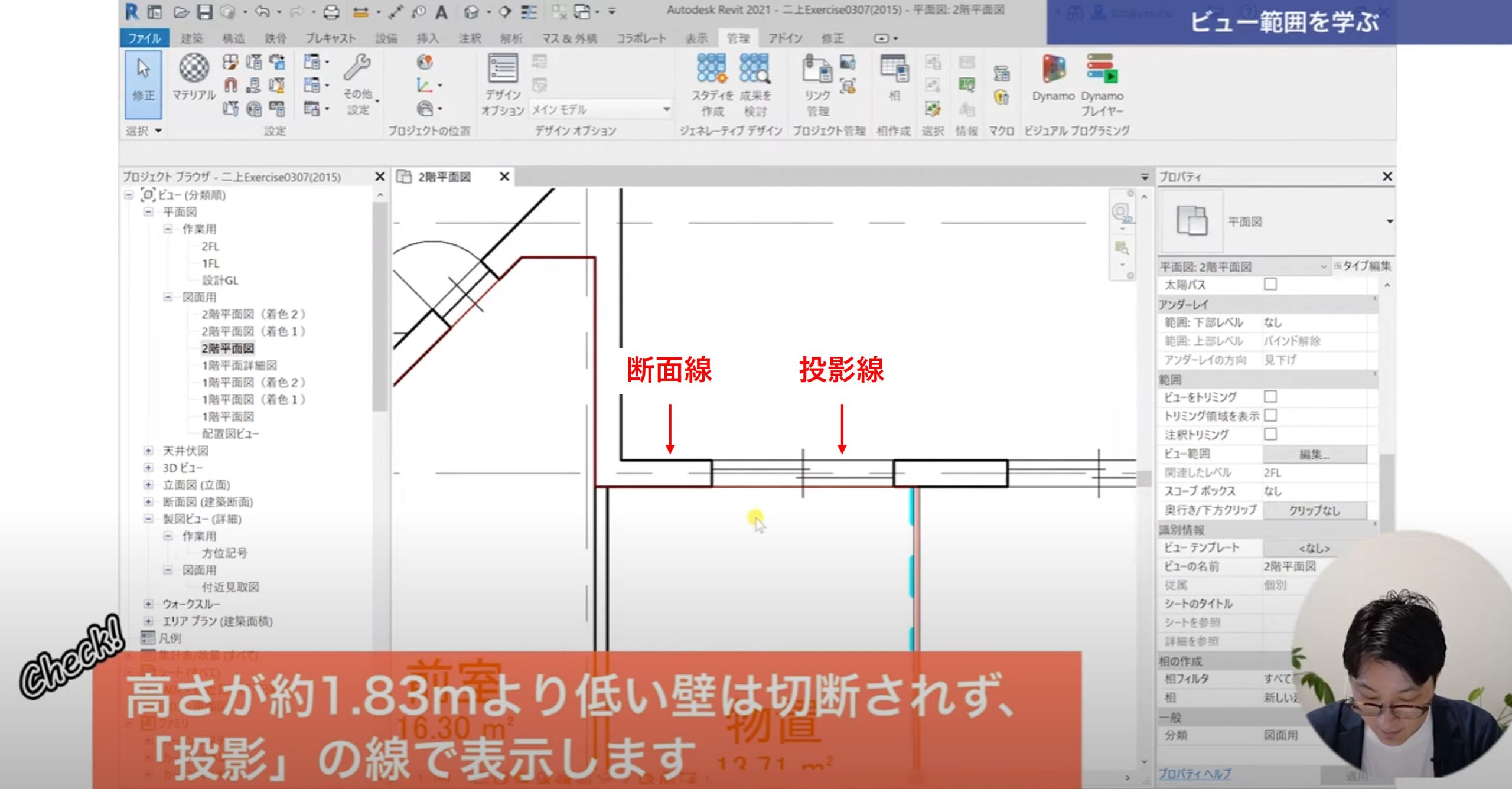
Task: Enable the Sun Path (太陽パス) checkbox
Action: tap(1270, 285)
